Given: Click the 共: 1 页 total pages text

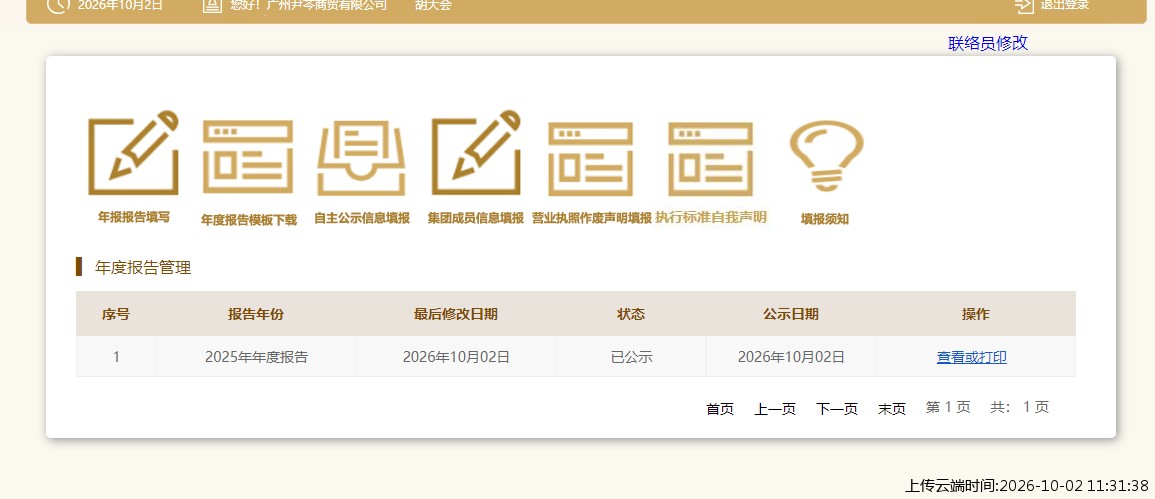Looking at the screenshot, I should click(1019, 407).
